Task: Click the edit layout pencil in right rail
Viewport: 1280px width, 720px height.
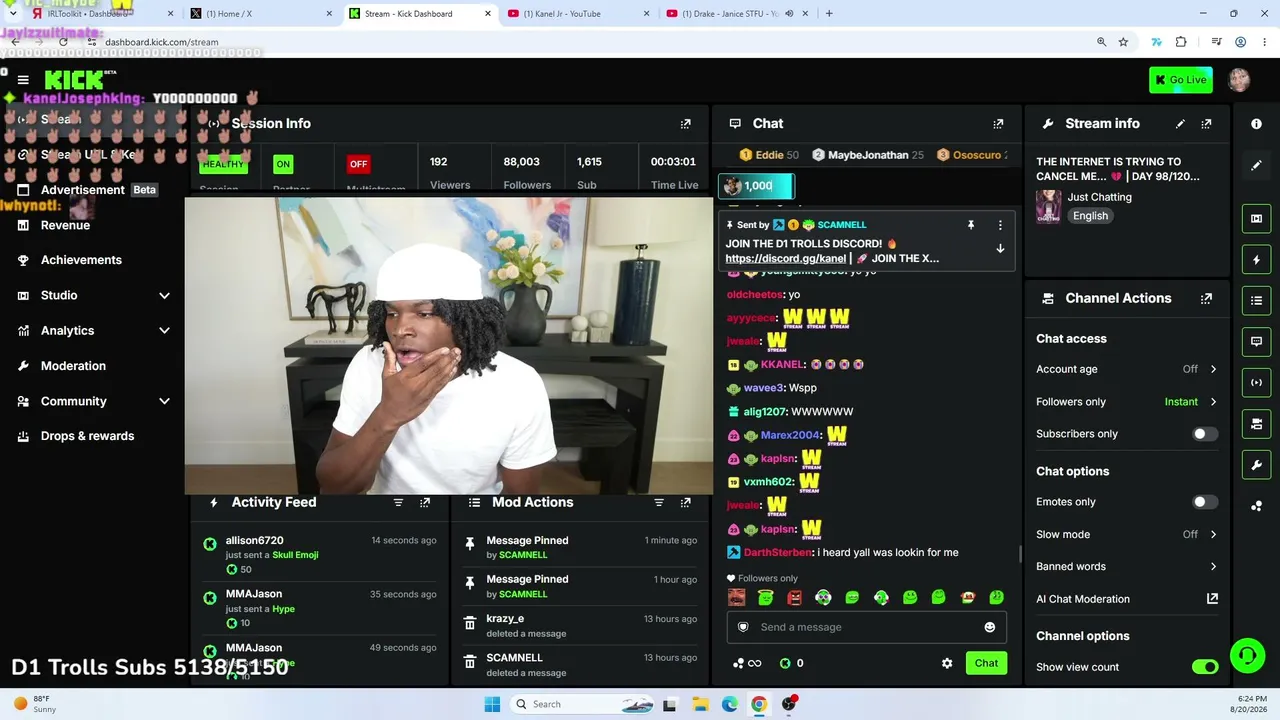Action: pos(1256,166)
